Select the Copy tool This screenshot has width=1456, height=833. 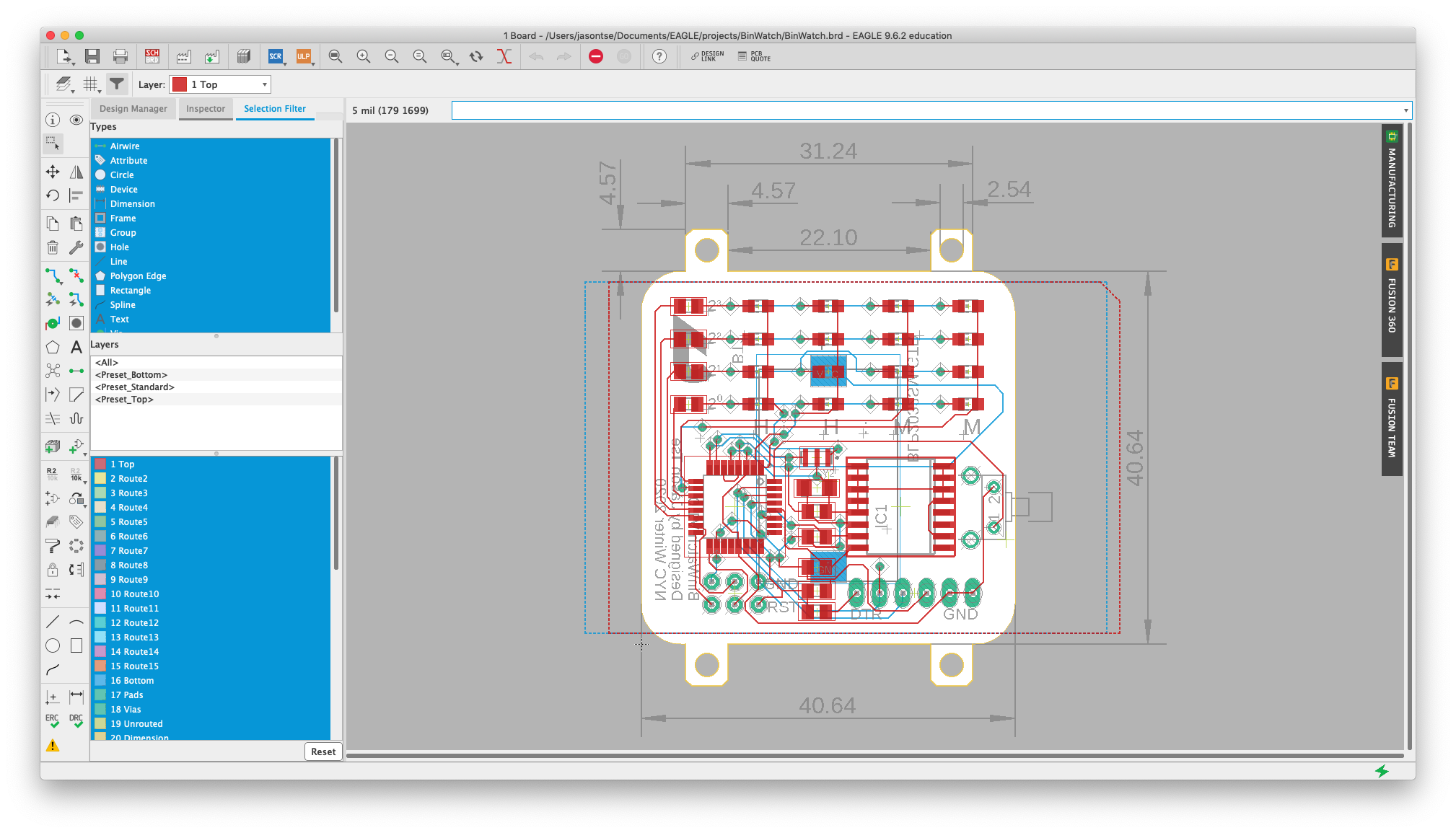53,224
